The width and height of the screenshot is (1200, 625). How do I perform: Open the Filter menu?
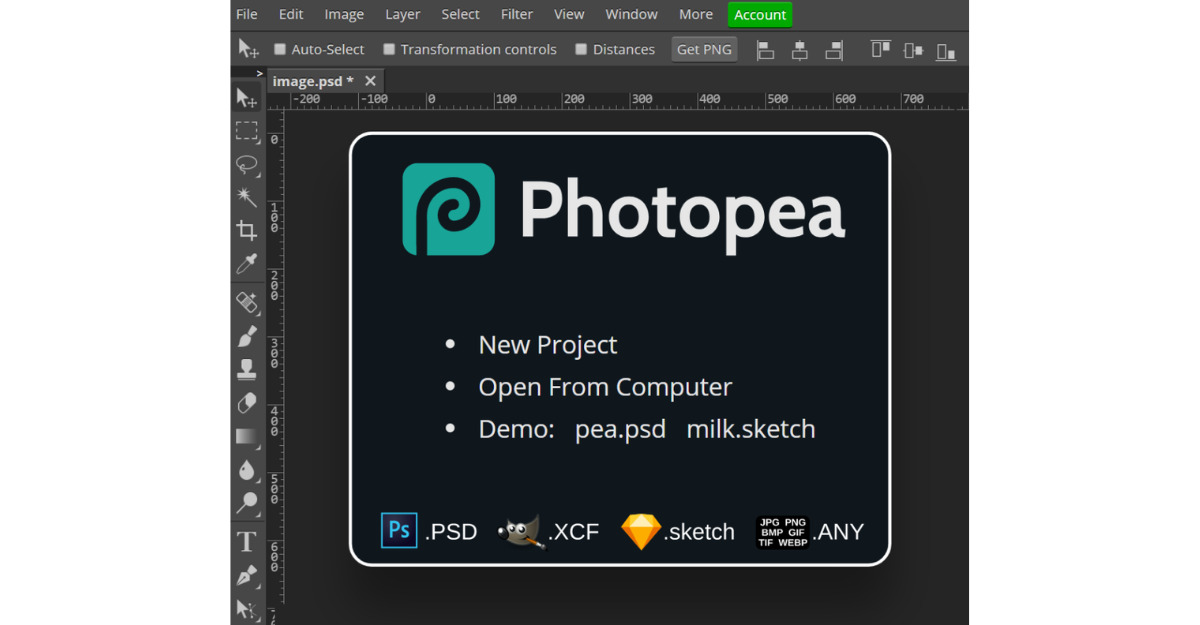coord(517,14)
